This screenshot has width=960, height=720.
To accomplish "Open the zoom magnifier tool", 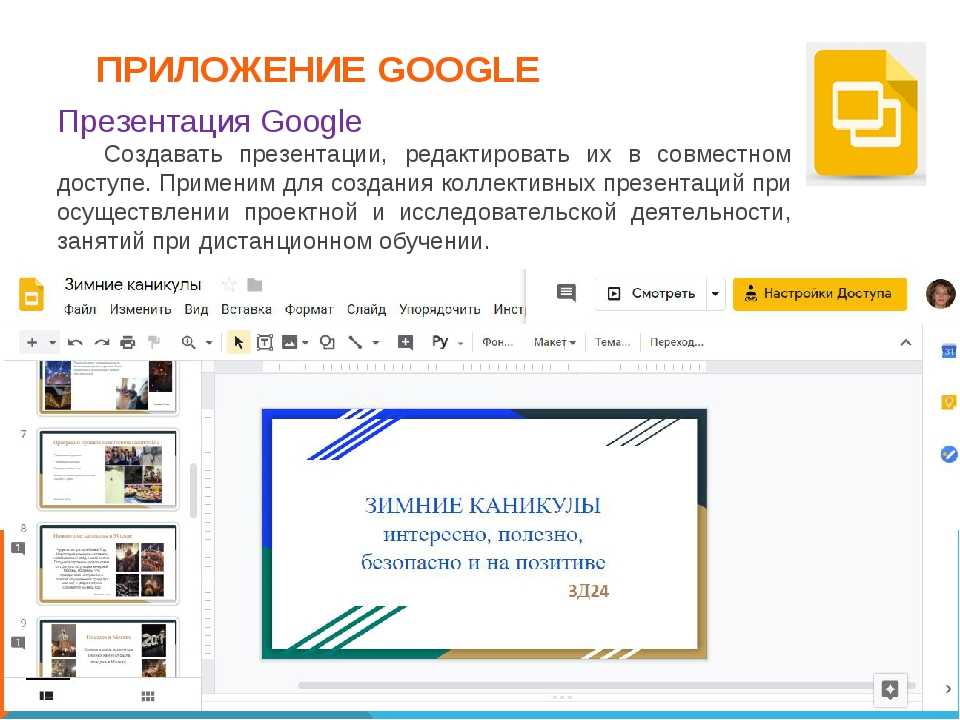I will [x=188, y=342].
